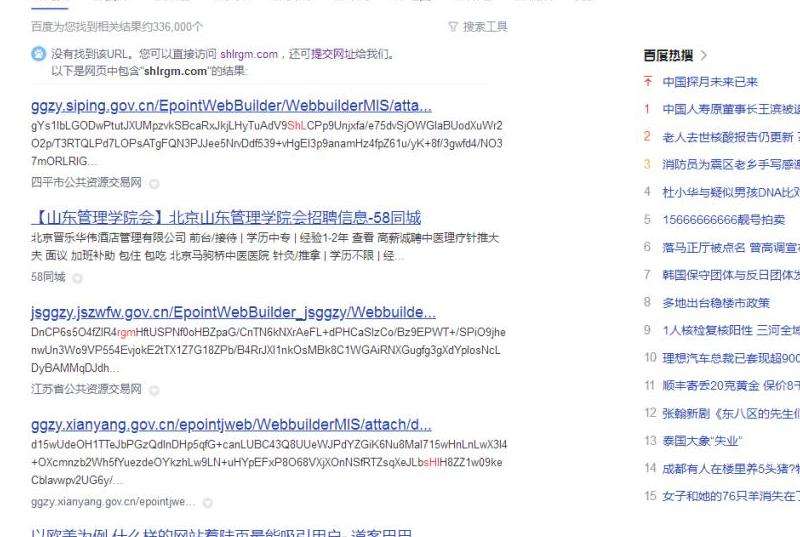Open hot search 消防员为震区老乡手写
The height and width of the screenshot is (537, 800).
[x=731, y=164]
